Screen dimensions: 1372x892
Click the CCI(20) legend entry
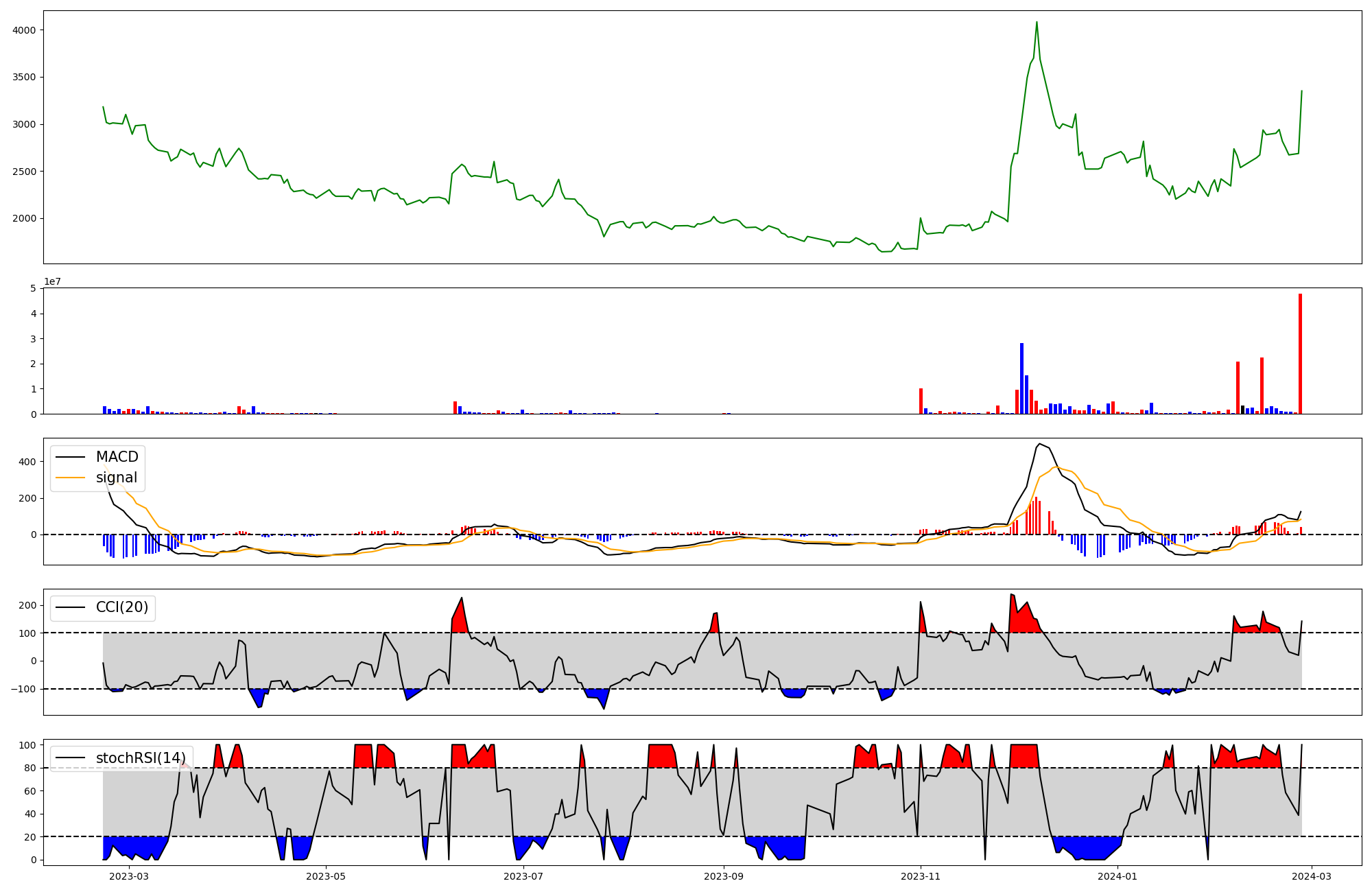coord(122,607)
